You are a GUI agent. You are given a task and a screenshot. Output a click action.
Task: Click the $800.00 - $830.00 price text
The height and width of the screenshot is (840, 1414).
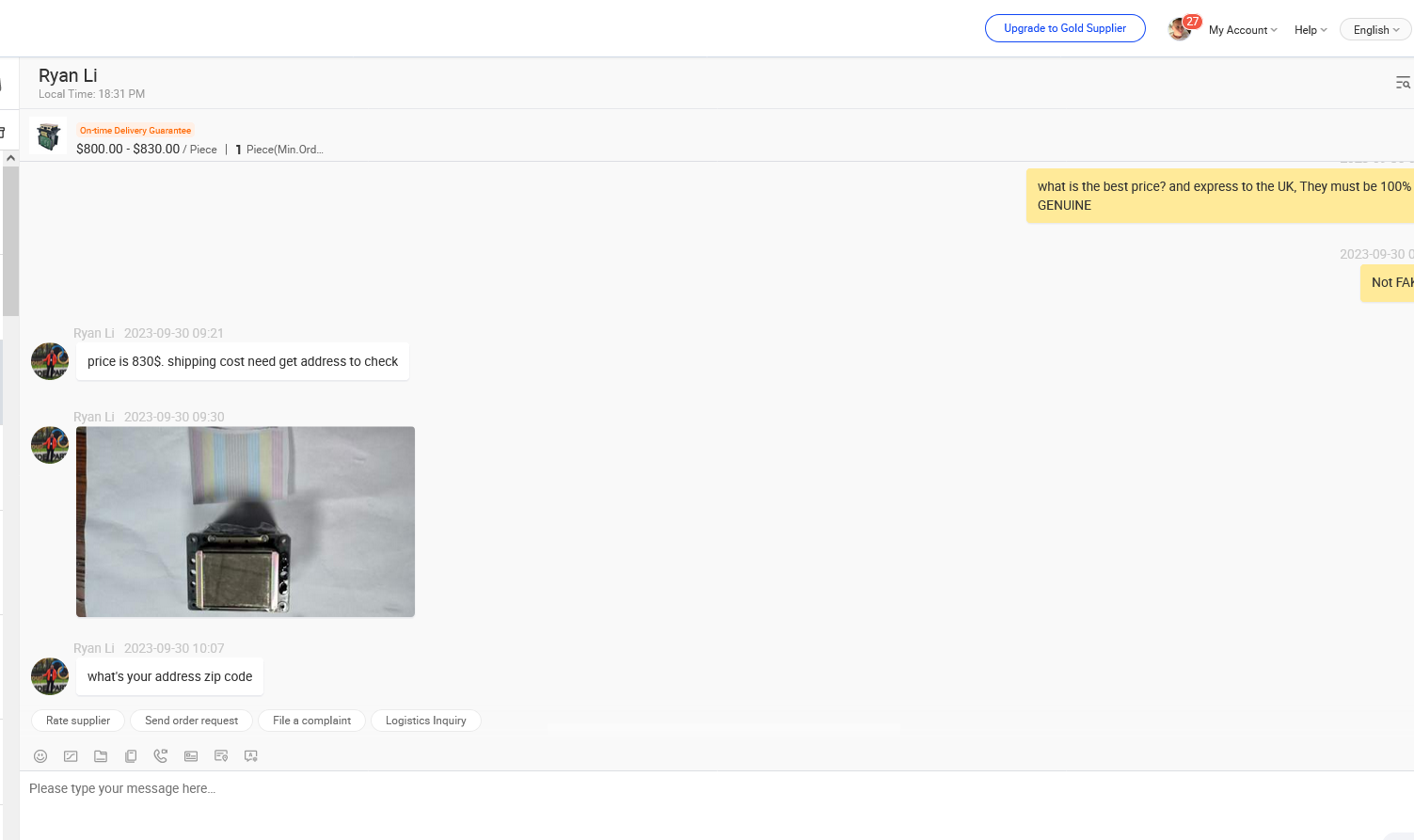tap(128, 149)
